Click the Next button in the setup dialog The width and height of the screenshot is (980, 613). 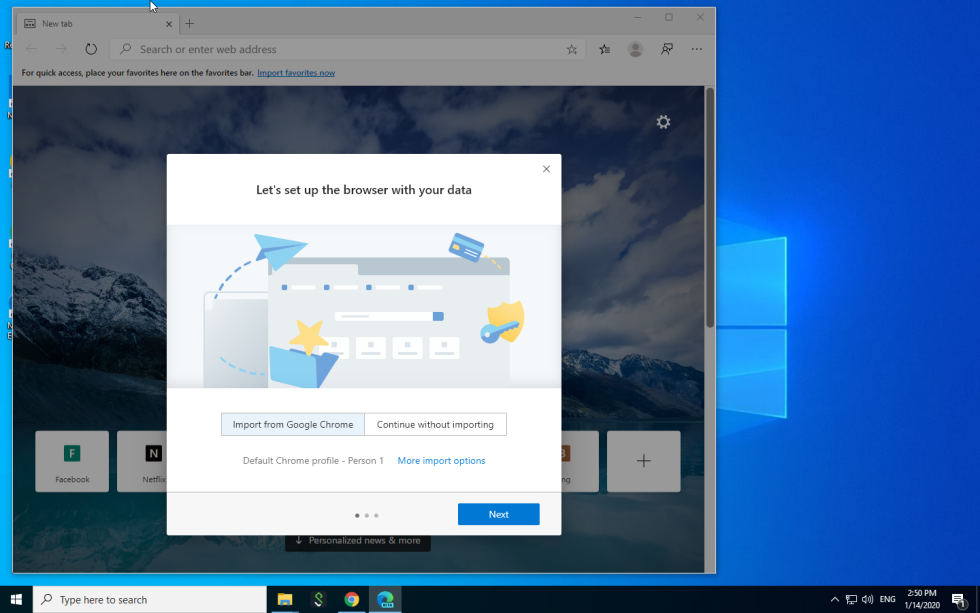pos(498,514)
